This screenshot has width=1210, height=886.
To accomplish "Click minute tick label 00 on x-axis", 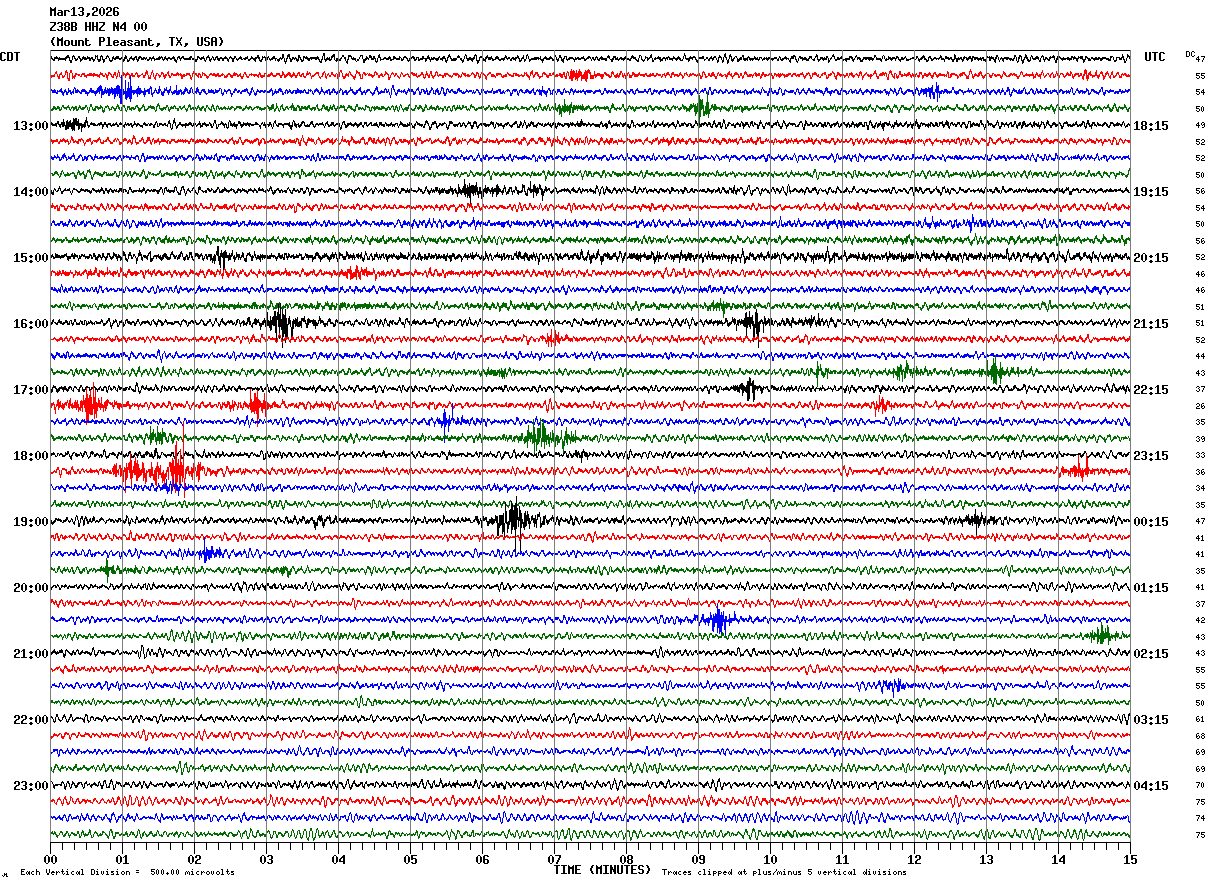I will [x=50, y=859].
